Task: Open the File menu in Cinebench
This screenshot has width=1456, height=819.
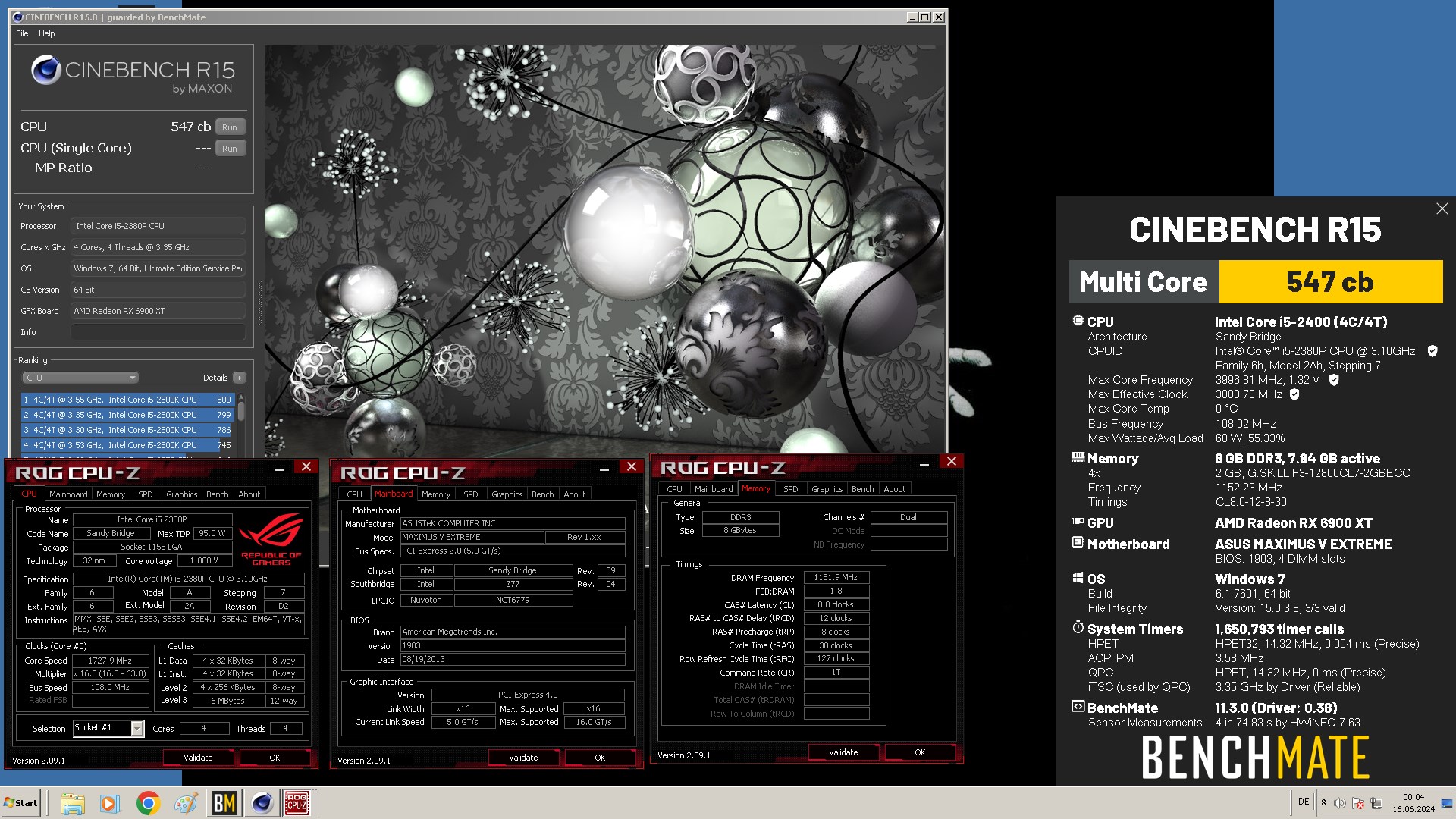Action: click(22, 33)
